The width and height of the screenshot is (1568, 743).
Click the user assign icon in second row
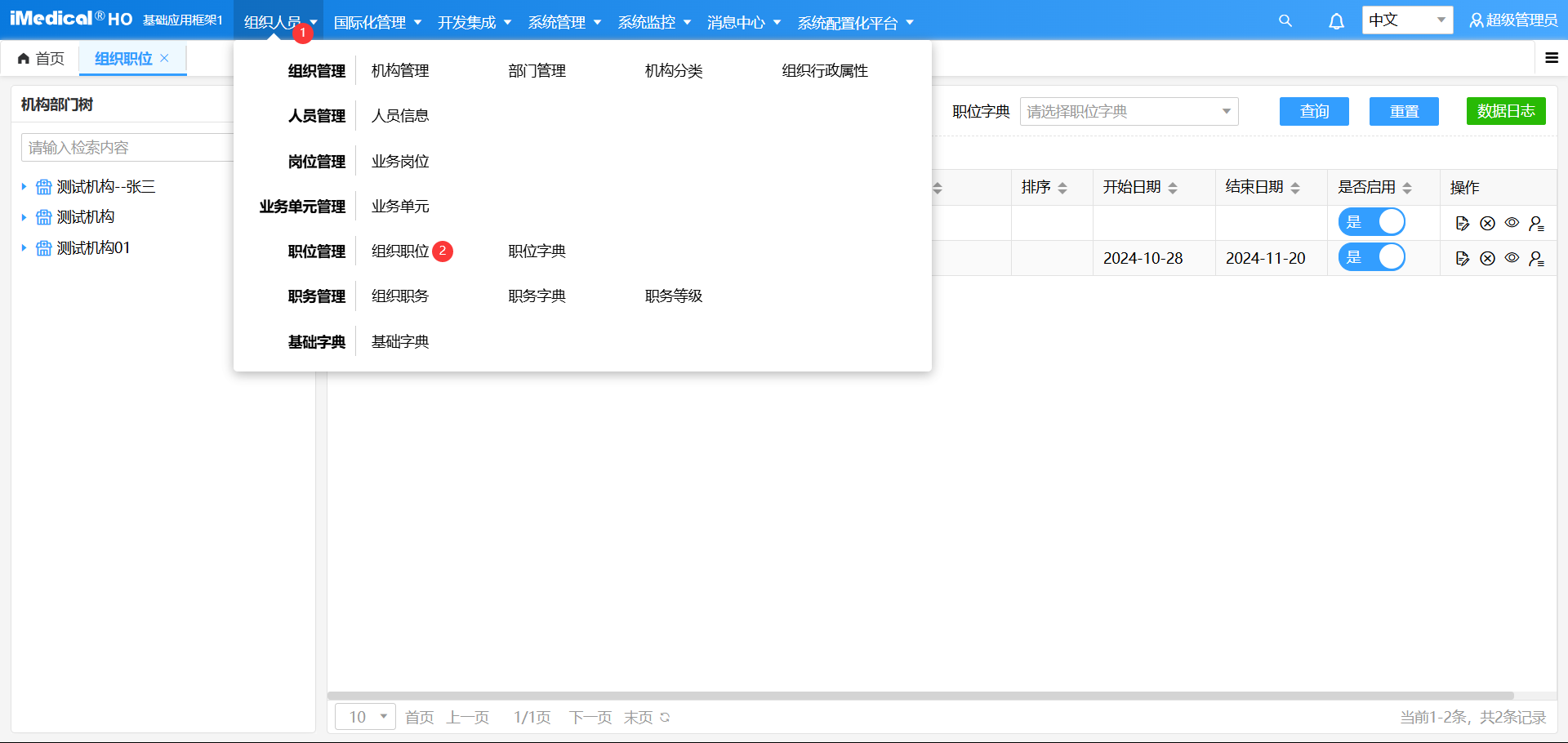click(x=1536, y=259)
